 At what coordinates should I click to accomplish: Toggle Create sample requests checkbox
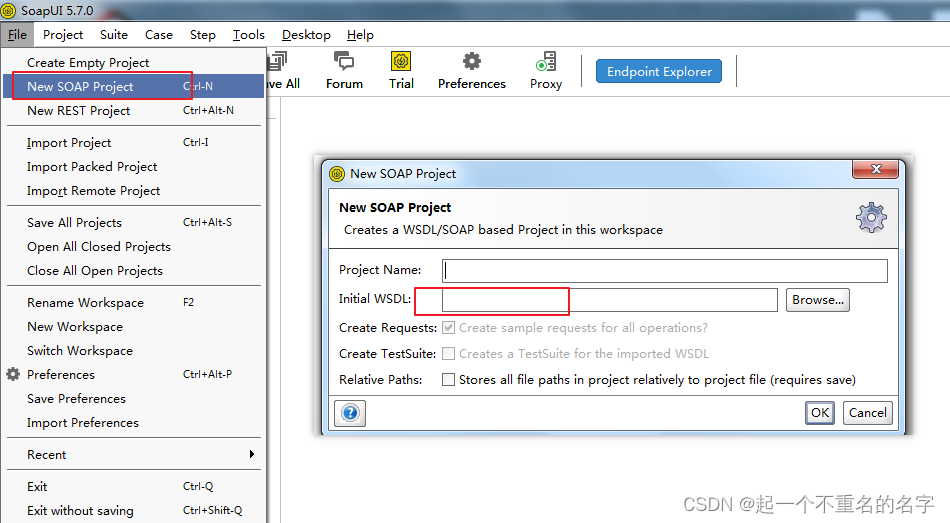(448, 328)
